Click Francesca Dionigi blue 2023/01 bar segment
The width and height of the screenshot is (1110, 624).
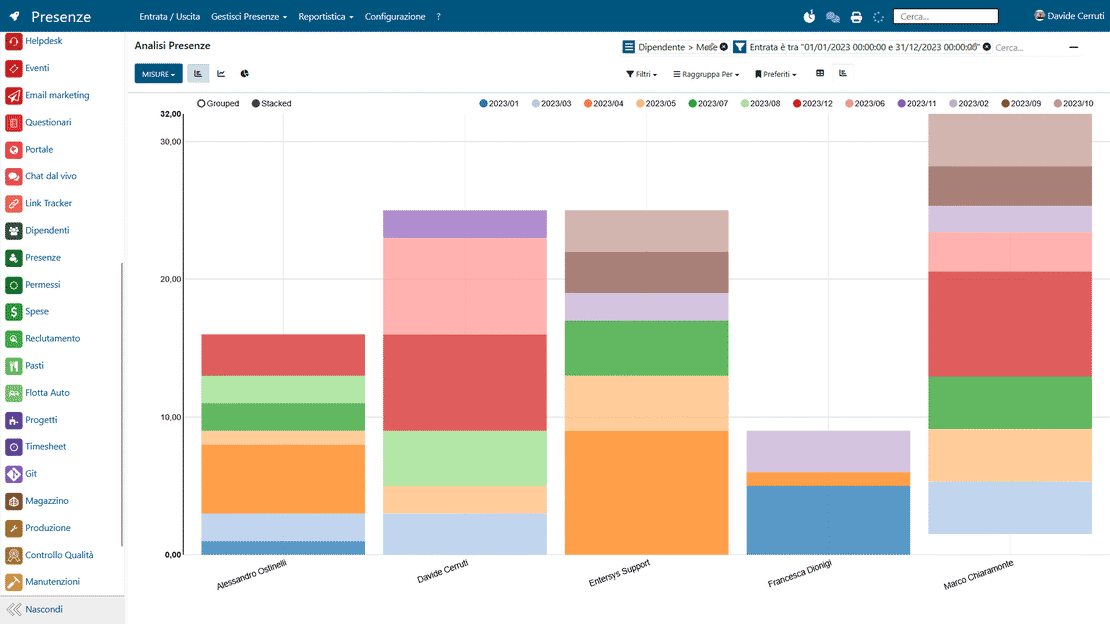(x=828, y=520)
